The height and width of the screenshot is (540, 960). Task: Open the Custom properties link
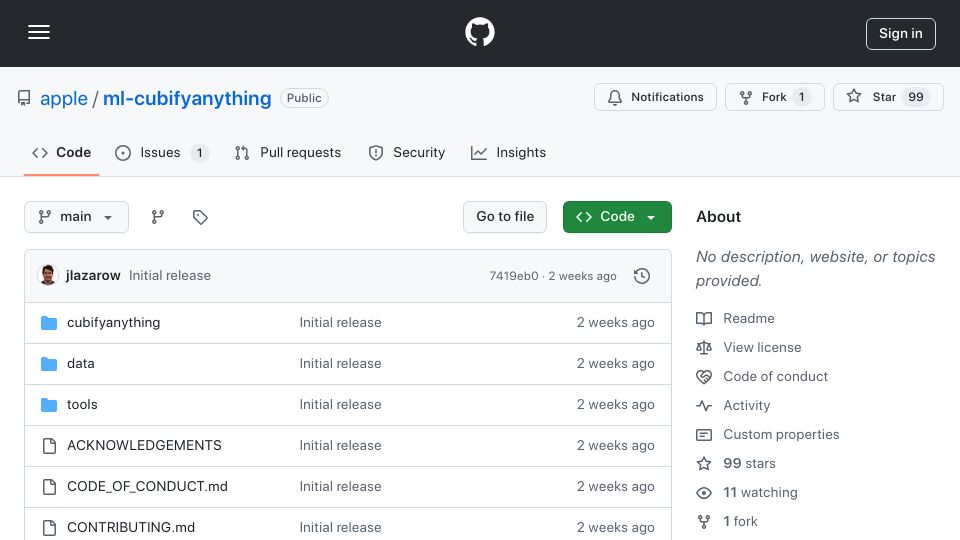click(x=781, y=435)
